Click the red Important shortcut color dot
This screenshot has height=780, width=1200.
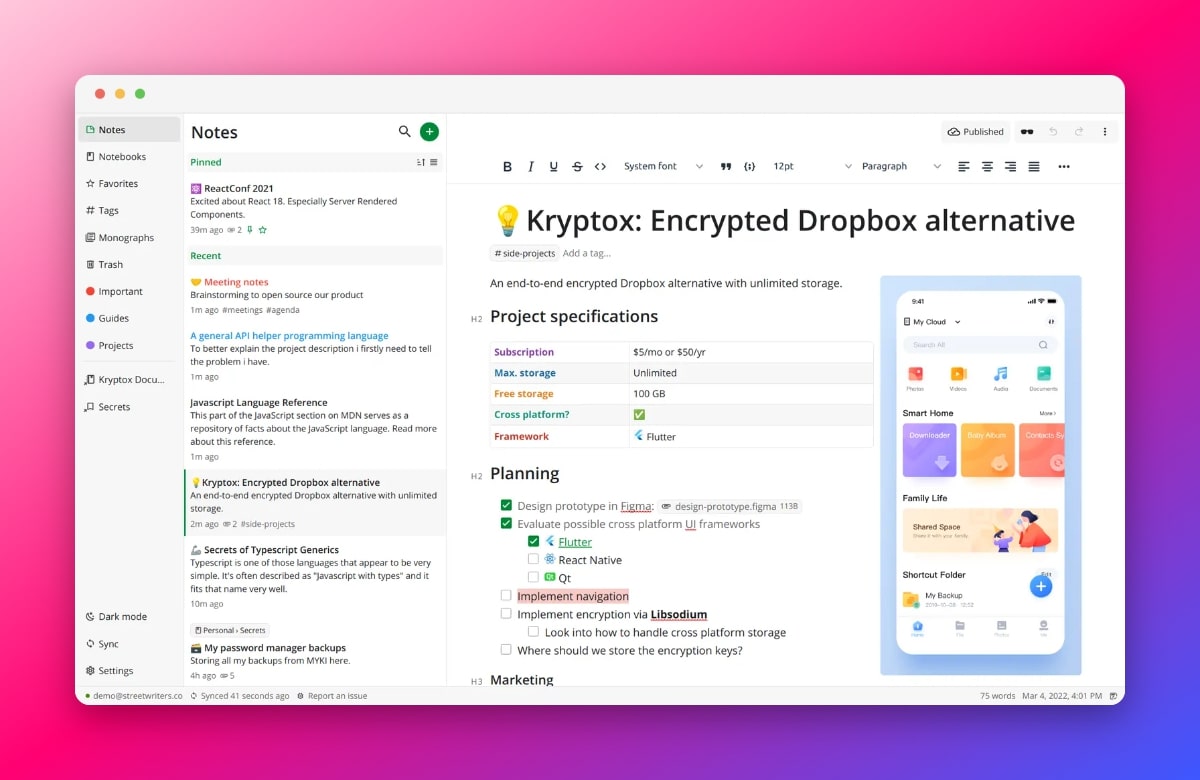tap(89, 291)
